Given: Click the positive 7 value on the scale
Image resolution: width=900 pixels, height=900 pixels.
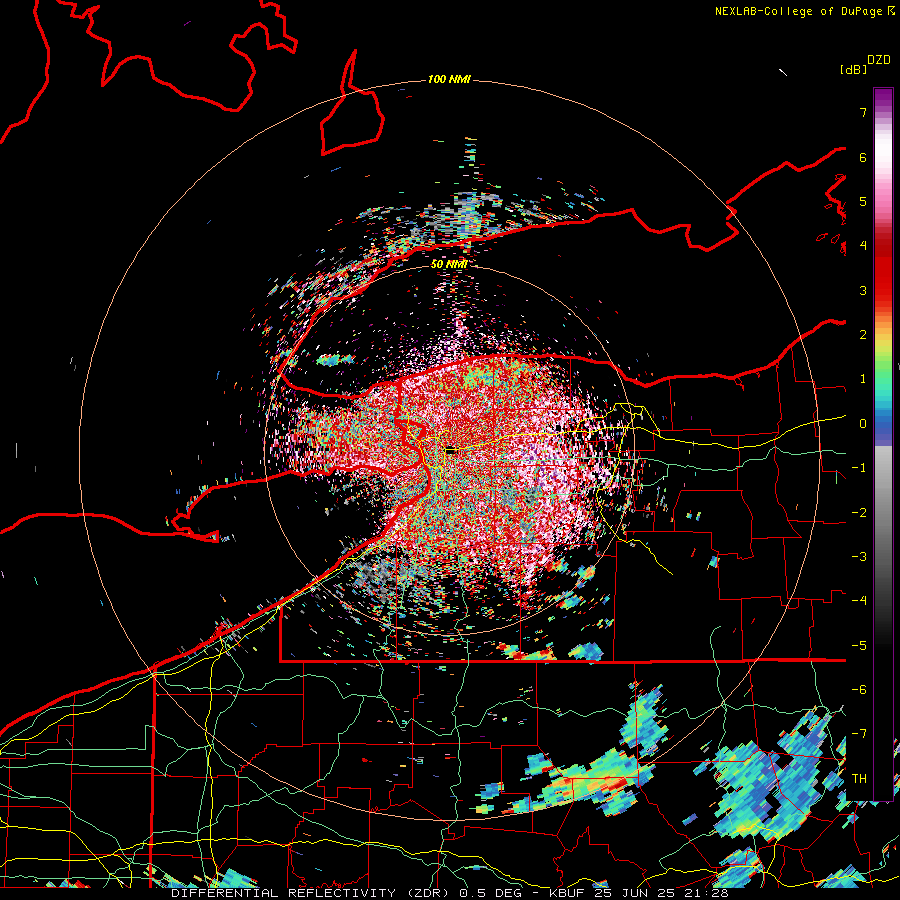Looking at the screenshot, I should tap(863, 112).
